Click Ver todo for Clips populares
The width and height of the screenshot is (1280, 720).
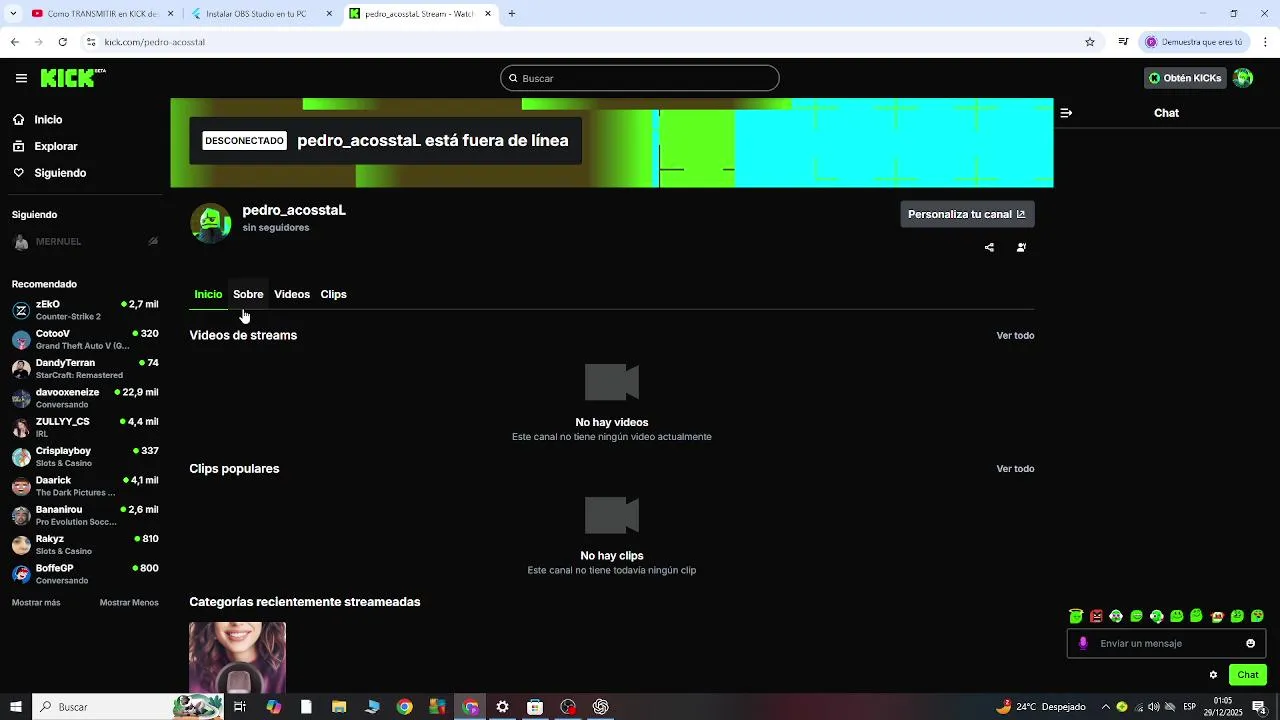point(1015,469)
